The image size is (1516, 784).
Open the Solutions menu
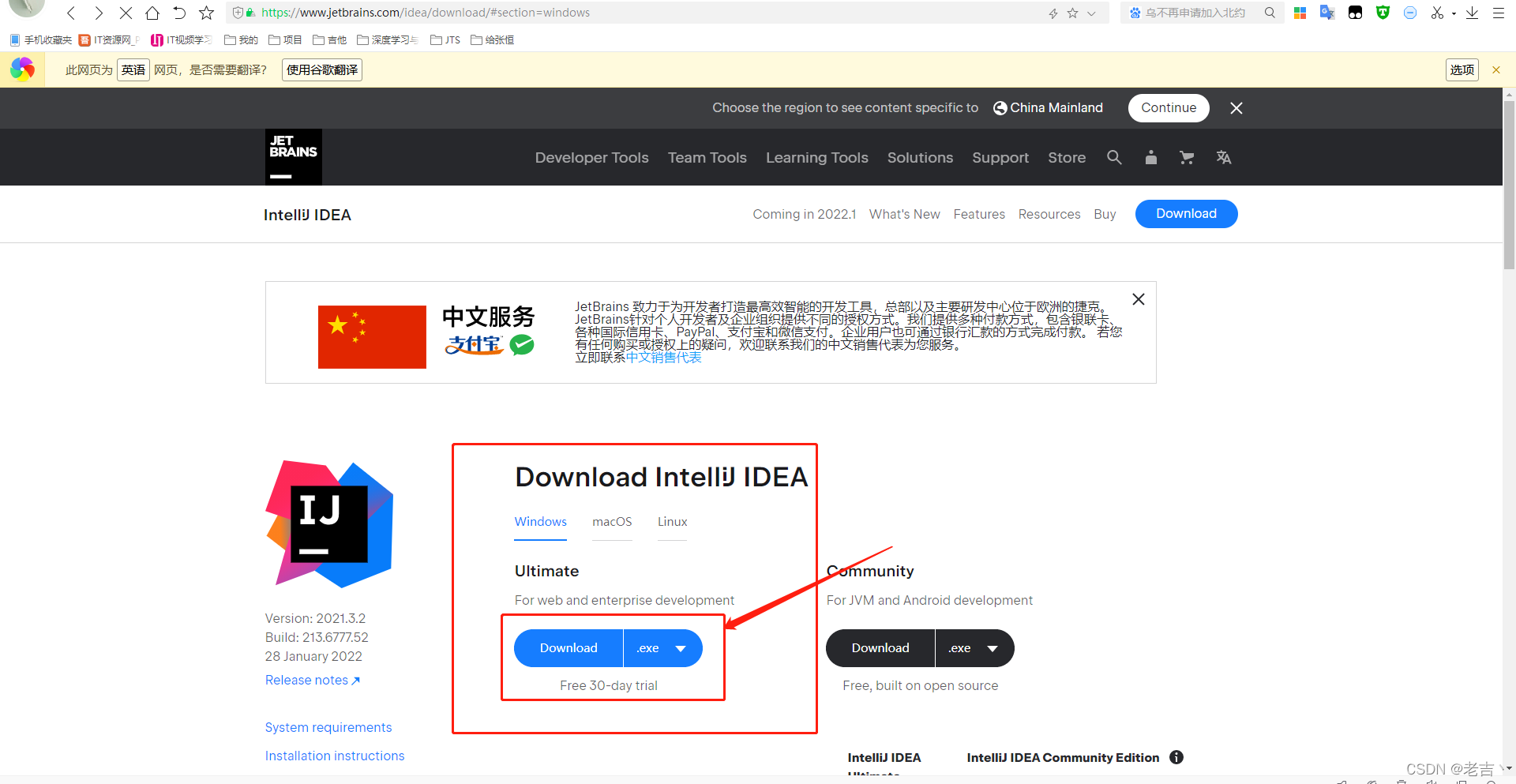(x=921, y=157)
